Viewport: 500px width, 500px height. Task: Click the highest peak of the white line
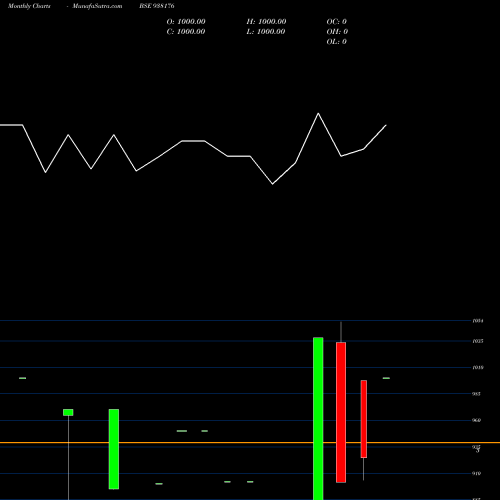(318, 114)
